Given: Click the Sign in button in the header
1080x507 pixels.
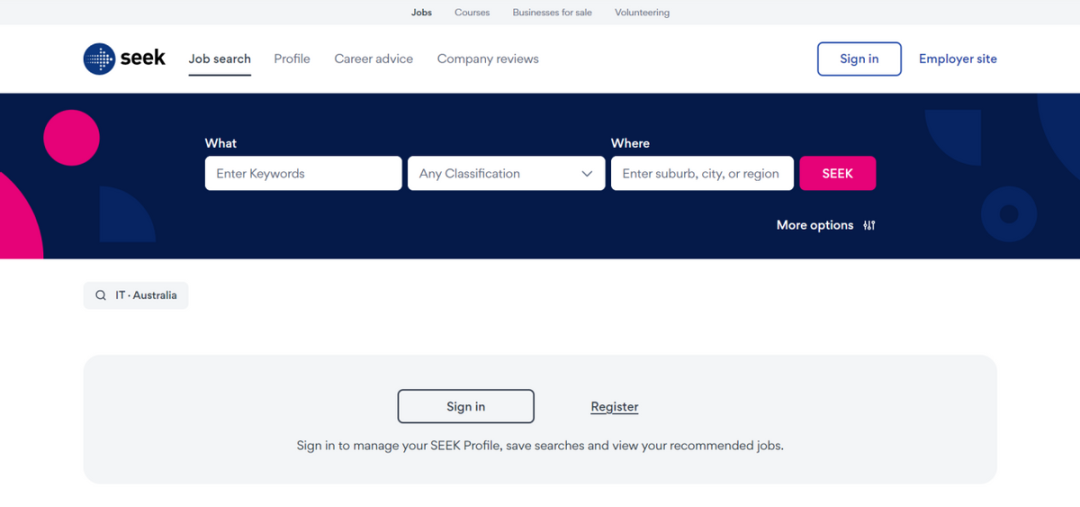Looking at the screenshot, I should click(x=859, y=59).
